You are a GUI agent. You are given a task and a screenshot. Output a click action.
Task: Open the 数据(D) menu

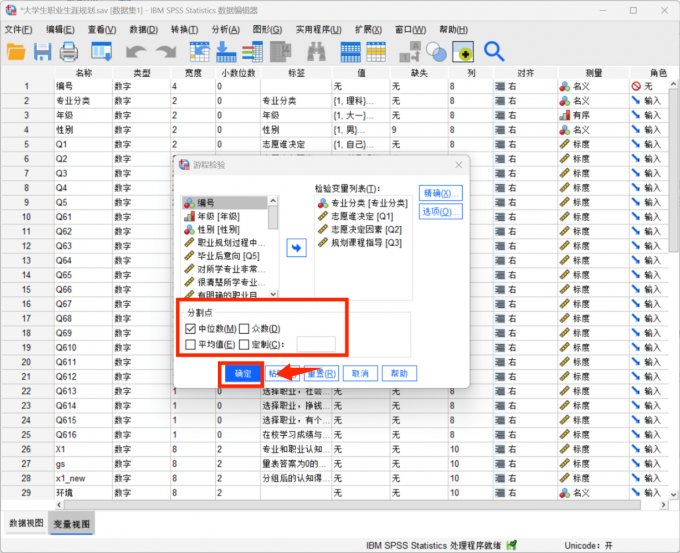(x=144, y=29)
